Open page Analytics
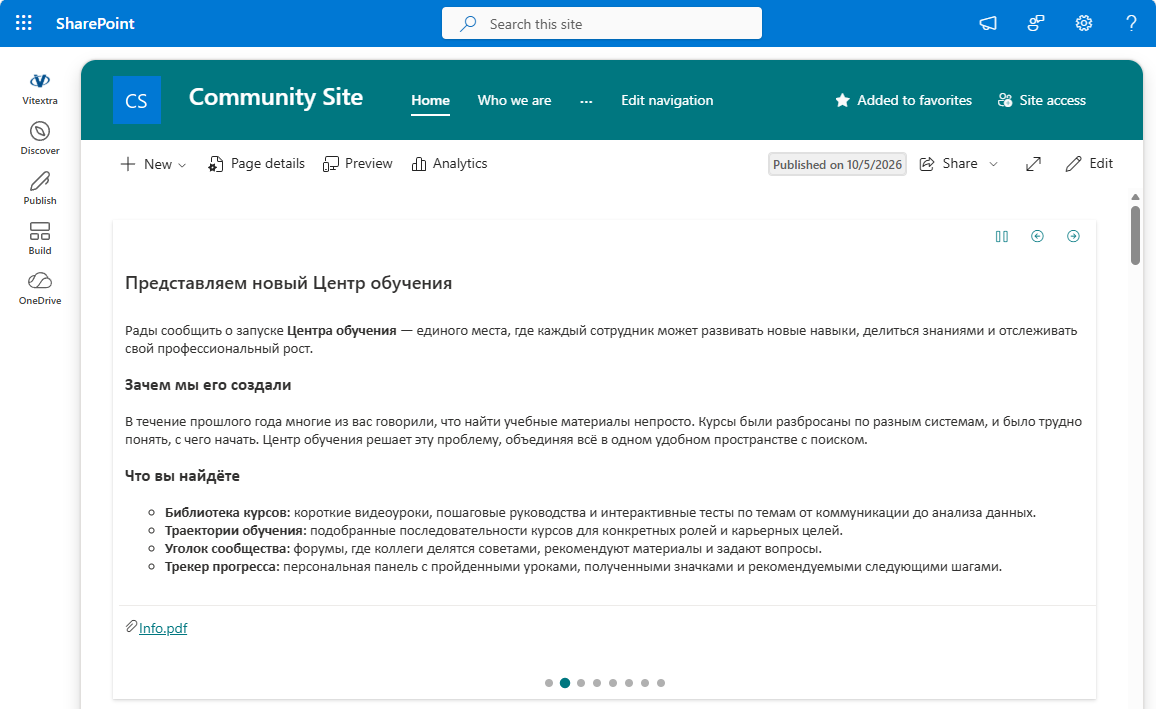The width and height of the screenshot is (1156, 709). [x=449, y=164]
